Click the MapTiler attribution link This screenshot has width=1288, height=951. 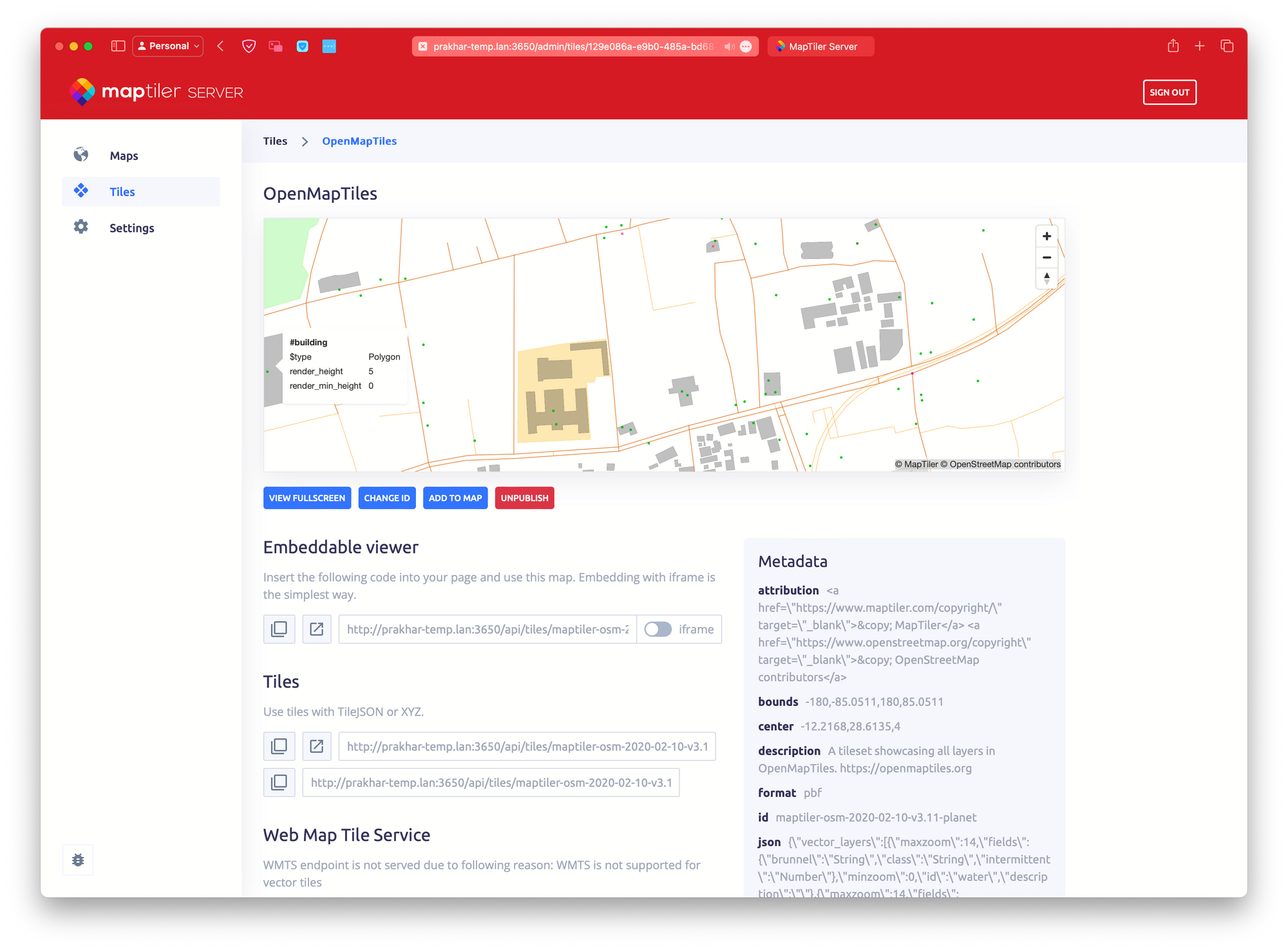click(x=916, y=464)
